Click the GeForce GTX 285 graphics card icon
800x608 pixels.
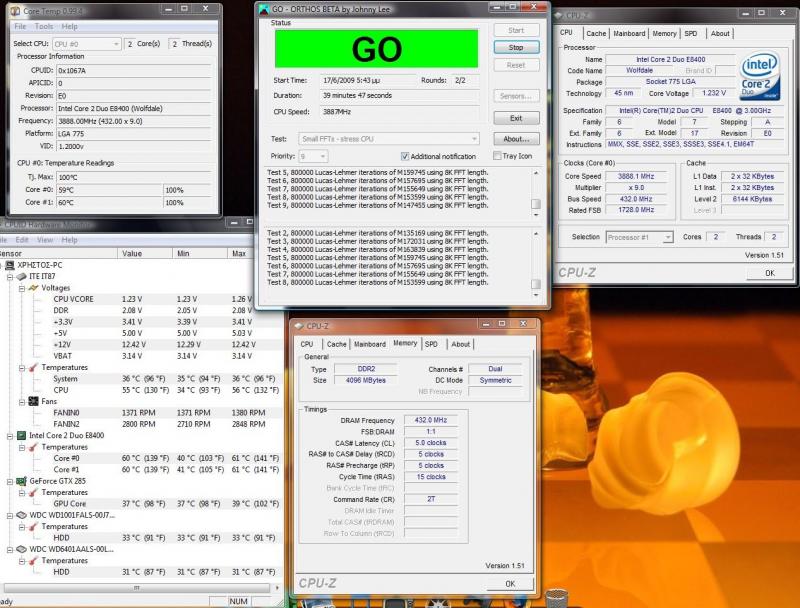pyautogui.click(x=21, y=481)
